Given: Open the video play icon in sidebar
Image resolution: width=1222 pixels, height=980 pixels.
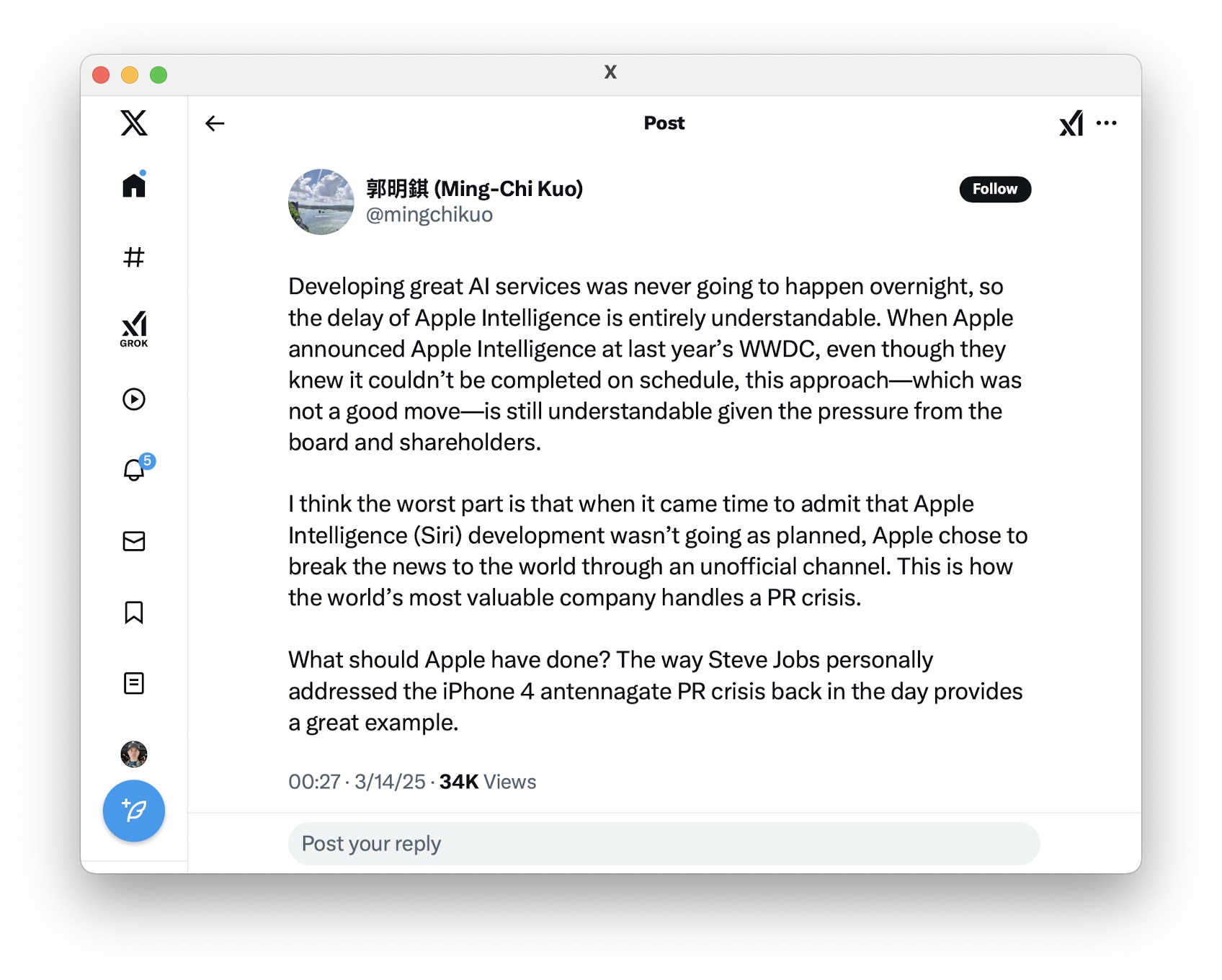Looking at the screenshot, I should pyautogui.click(x=134, y=399).
